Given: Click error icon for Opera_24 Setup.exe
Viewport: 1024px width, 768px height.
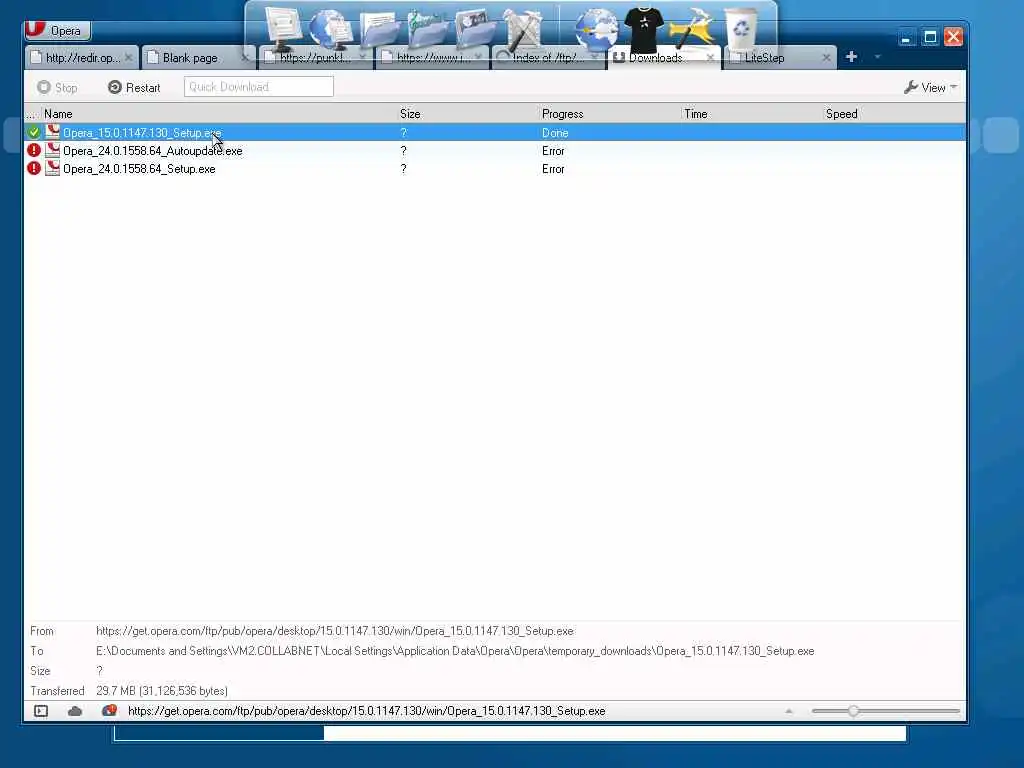Looking at the screenshot, I should click(34, 169).
